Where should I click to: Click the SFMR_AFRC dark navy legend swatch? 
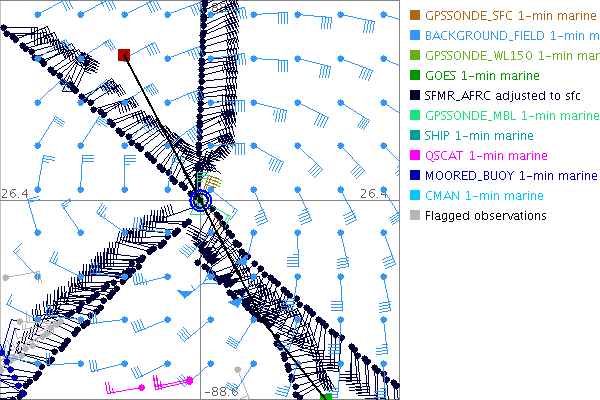point(414,95)
